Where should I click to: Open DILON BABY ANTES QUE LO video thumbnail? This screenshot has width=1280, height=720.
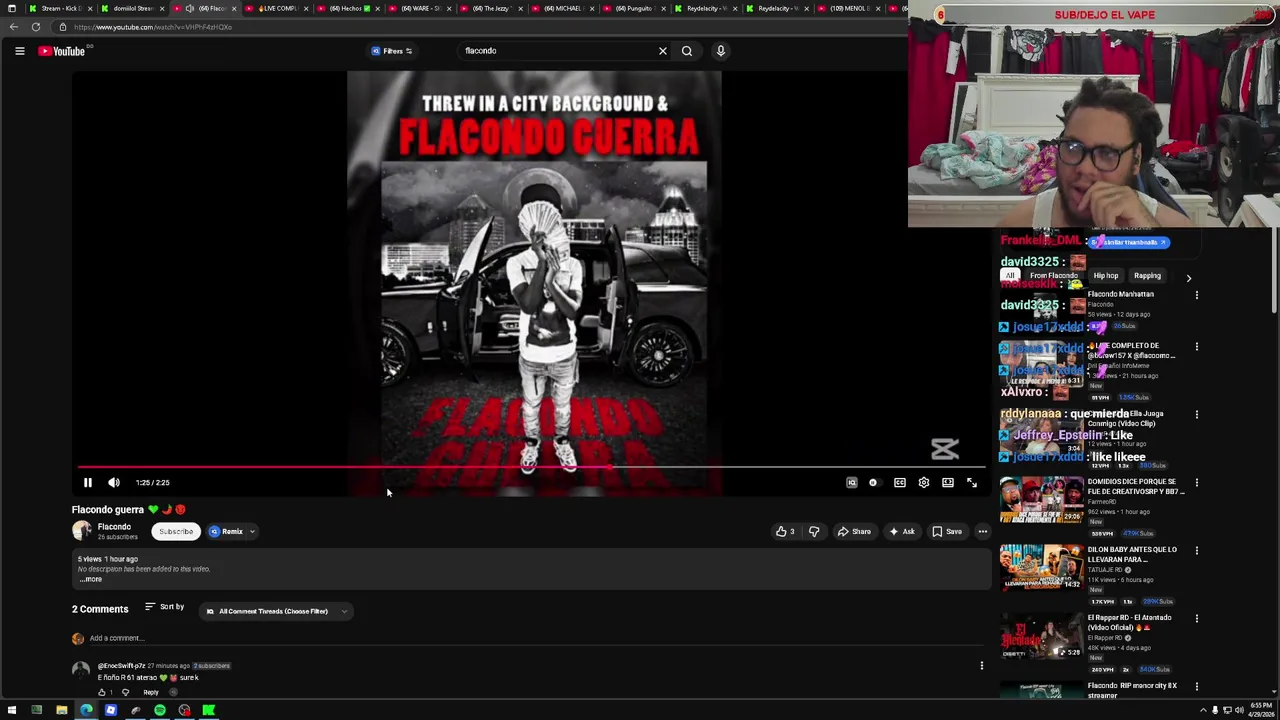pyautogui.click(x=1041, y=568)
